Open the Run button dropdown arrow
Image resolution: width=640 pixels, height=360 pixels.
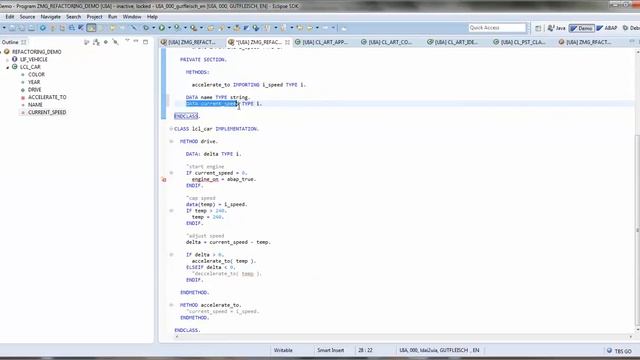[x=169, y=28]
